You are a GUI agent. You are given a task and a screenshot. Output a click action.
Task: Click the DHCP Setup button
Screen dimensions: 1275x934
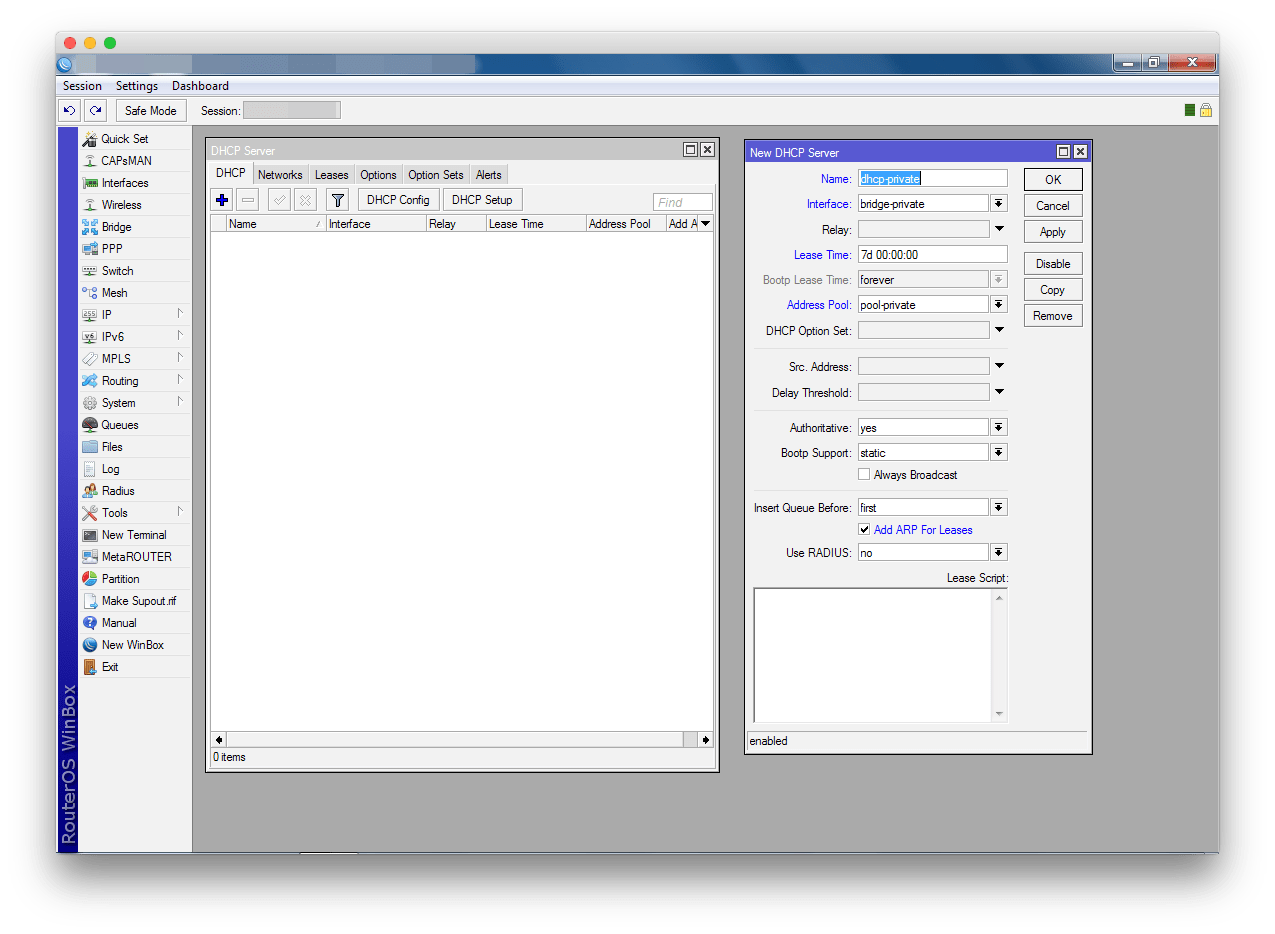pyautogui.click(x=482, y=200)
